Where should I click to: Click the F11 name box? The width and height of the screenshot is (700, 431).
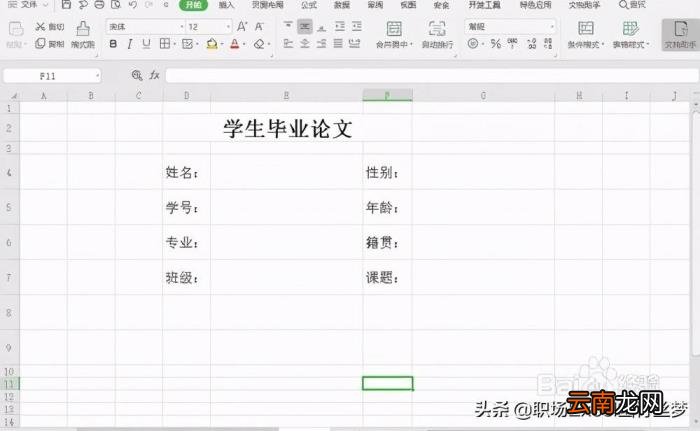pyautogui.click(x=52, y=76)
